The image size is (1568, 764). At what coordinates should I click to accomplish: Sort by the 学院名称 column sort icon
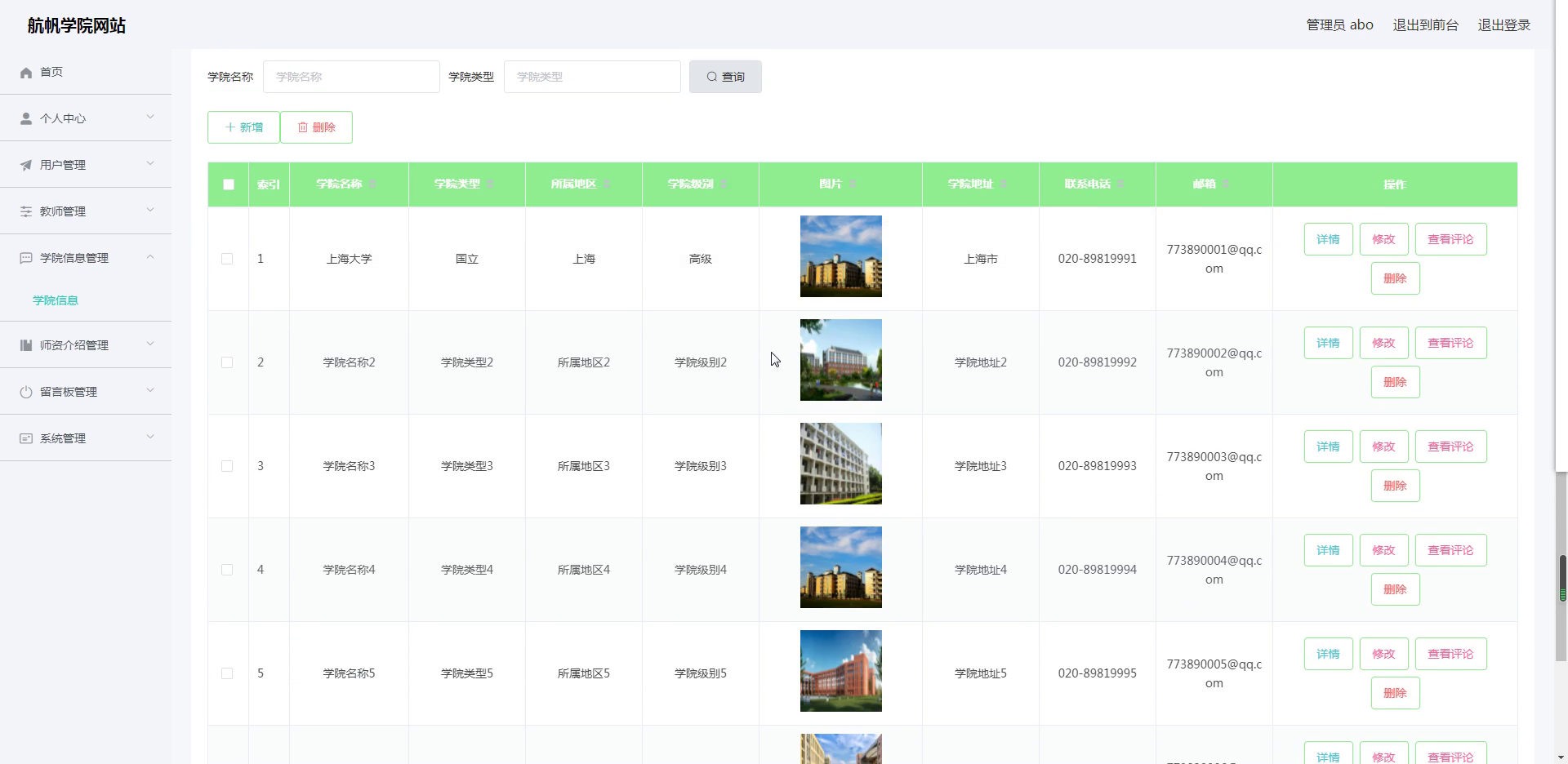click(372, 184)
